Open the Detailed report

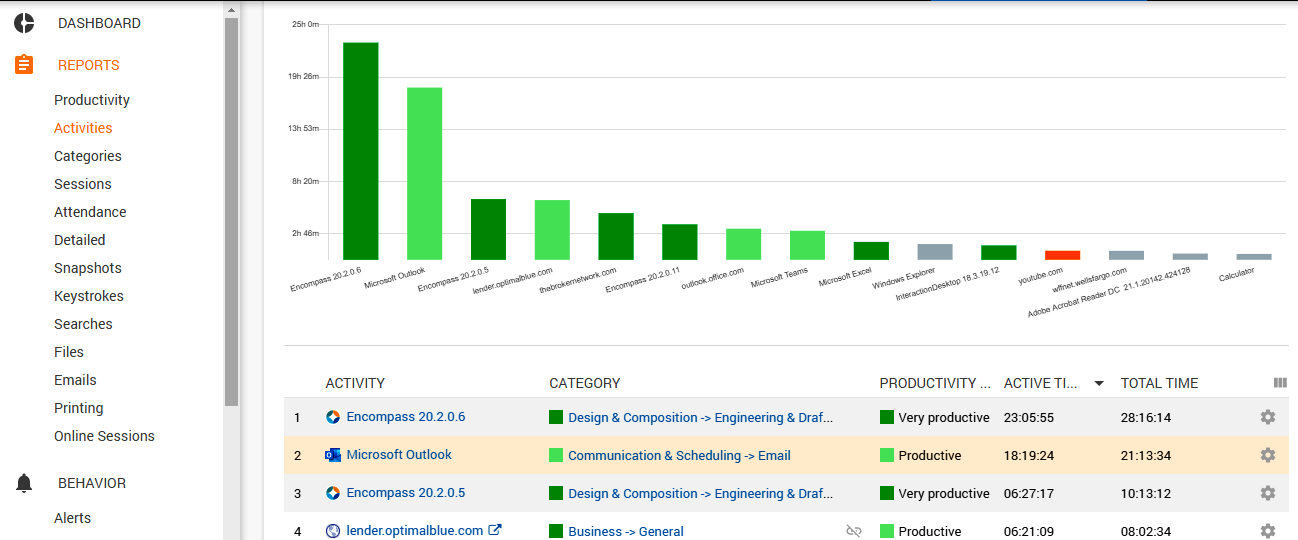point(80,240)
